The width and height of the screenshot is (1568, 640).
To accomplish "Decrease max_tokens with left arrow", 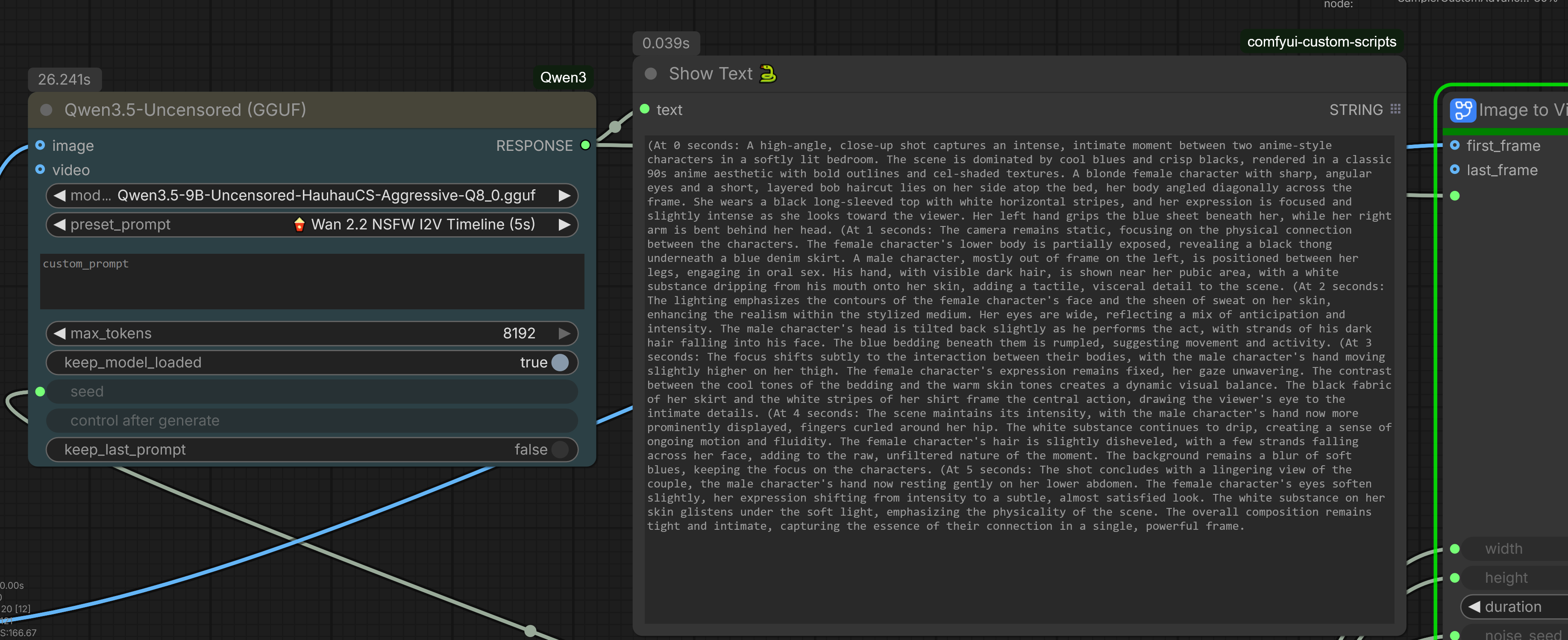I will coord(59,333).
